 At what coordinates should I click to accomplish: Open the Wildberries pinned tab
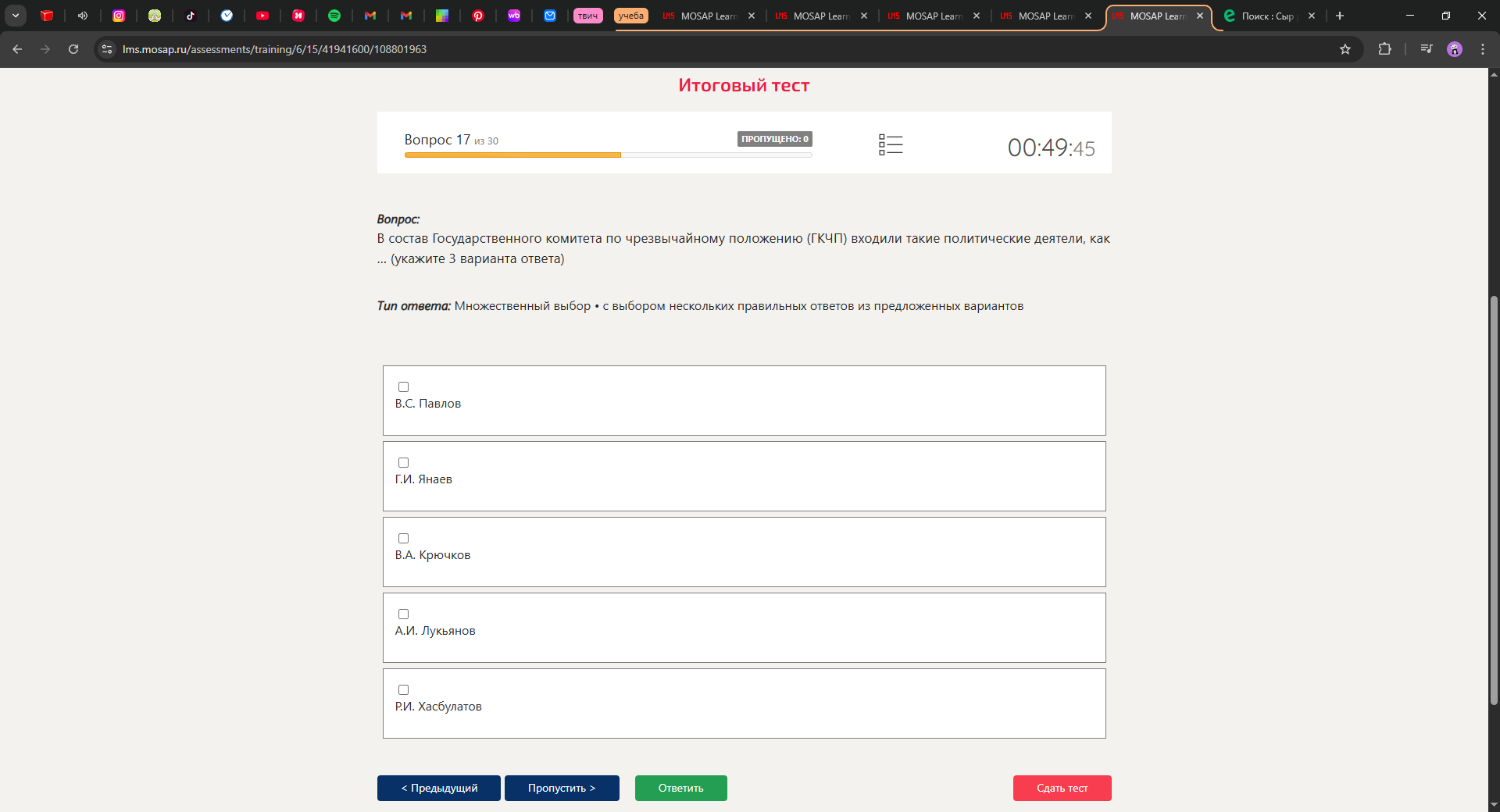pos(514,16)
